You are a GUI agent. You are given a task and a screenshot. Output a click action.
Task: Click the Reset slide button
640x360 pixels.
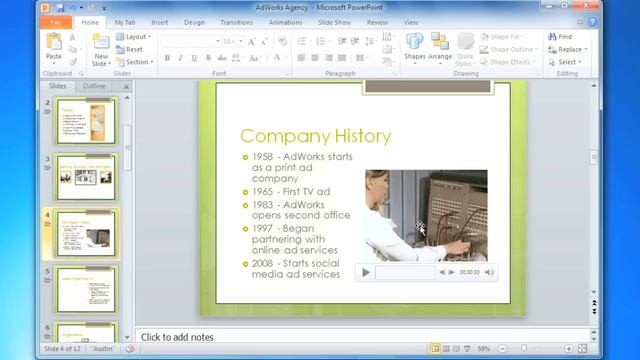129,49
